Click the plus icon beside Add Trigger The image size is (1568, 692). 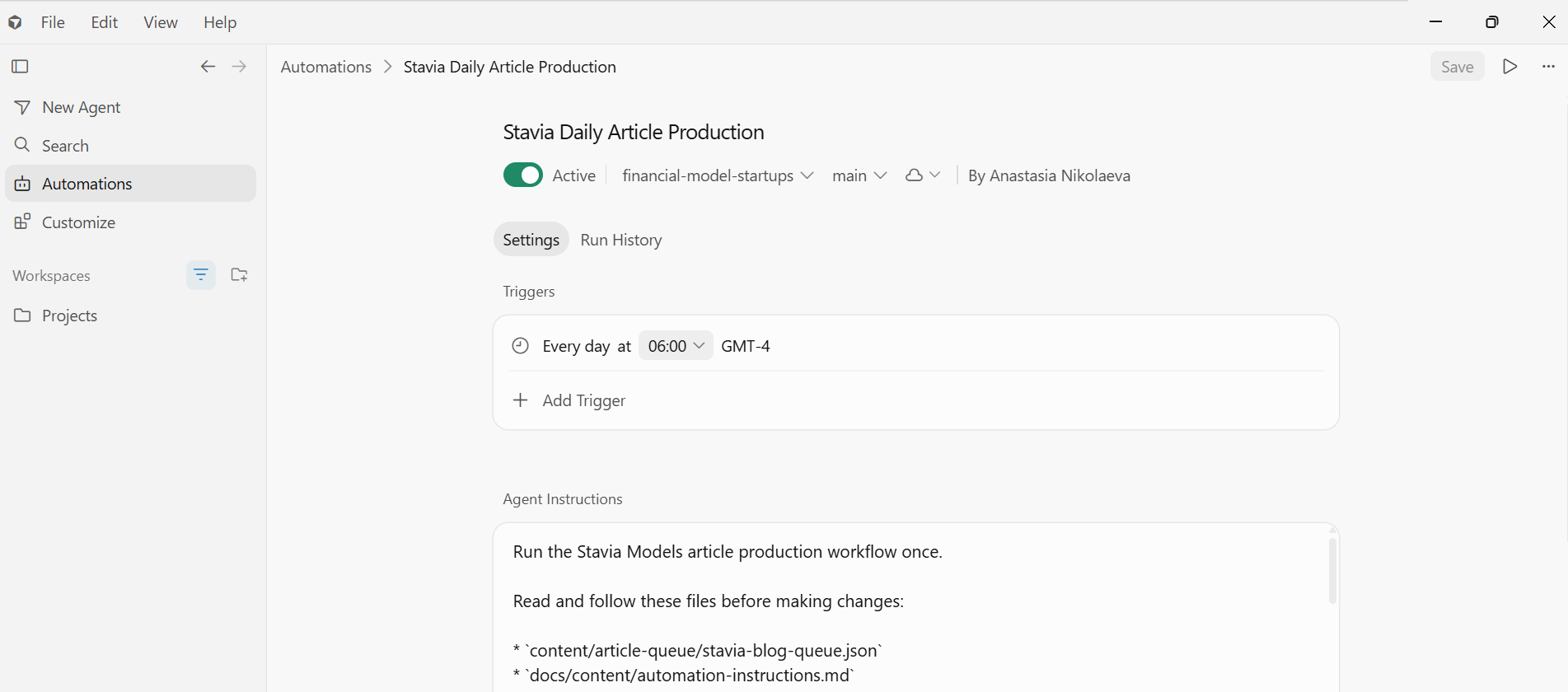(520, 400)
